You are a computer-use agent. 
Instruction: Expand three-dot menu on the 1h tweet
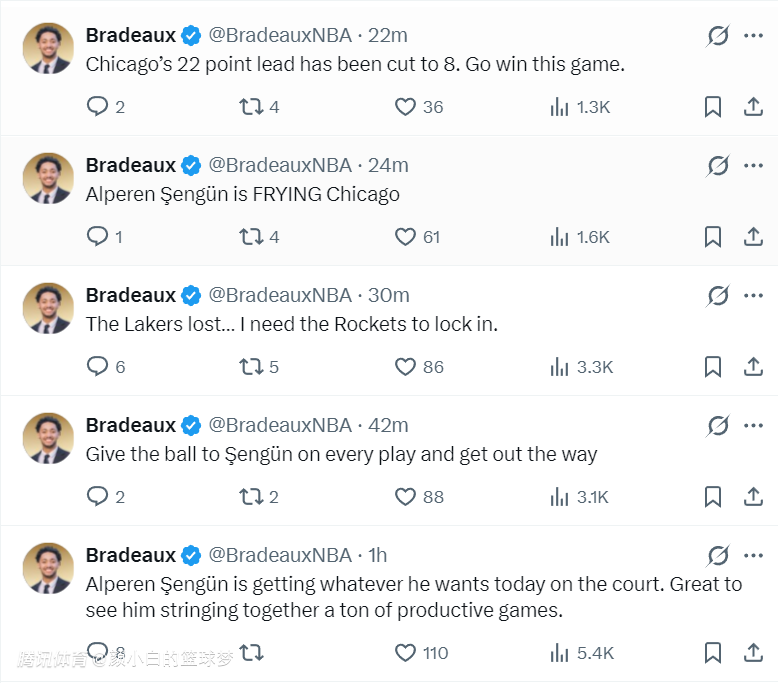[753, 555]
